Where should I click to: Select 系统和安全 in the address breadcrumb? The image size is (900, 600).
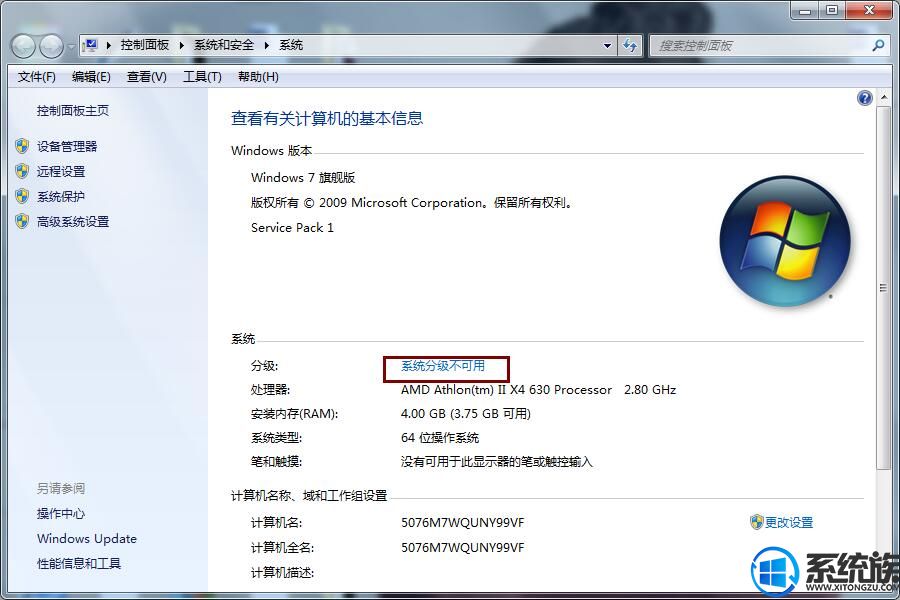224,45
